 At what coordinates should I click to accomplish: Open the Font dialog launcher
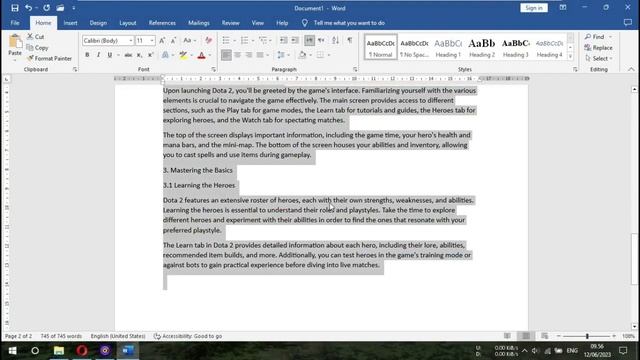coord(213,70)
